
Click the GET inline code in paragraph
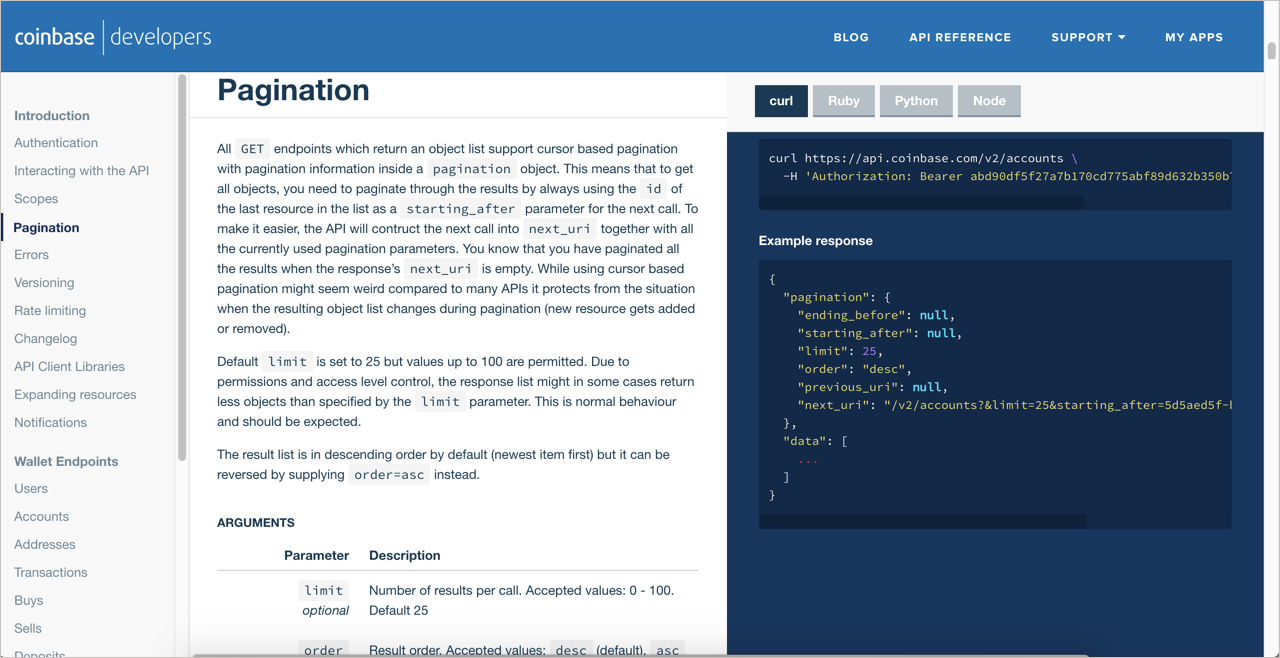click(x=252, y=149)
